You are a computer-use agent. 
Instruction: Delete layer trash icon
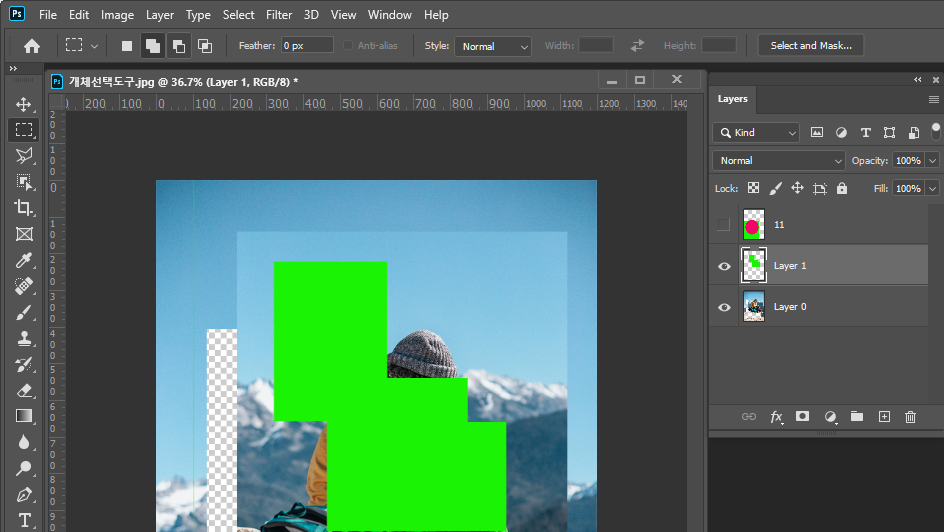(910, 416)
